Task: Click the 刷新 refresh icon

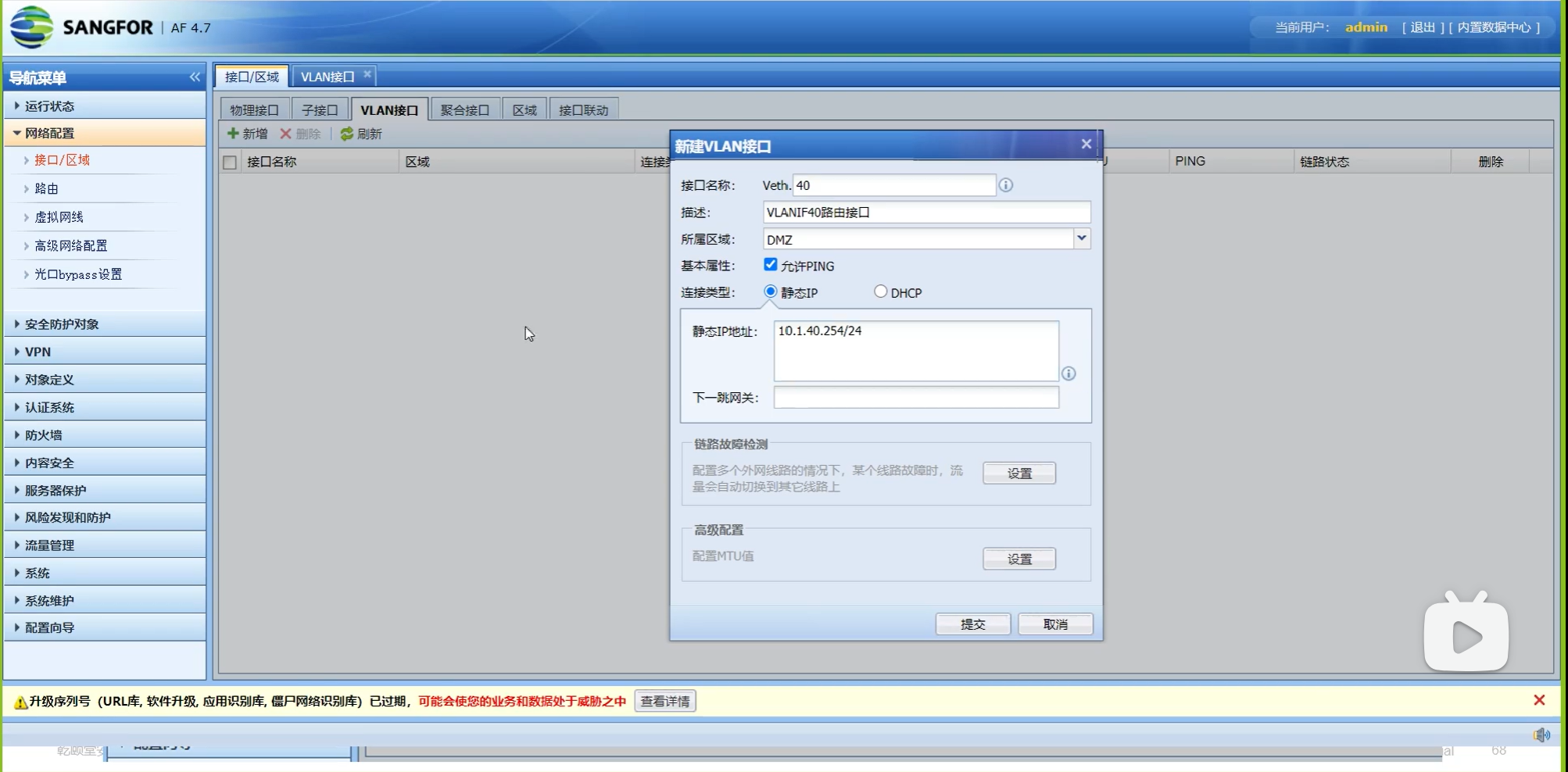Action: (x=347, y=134)
